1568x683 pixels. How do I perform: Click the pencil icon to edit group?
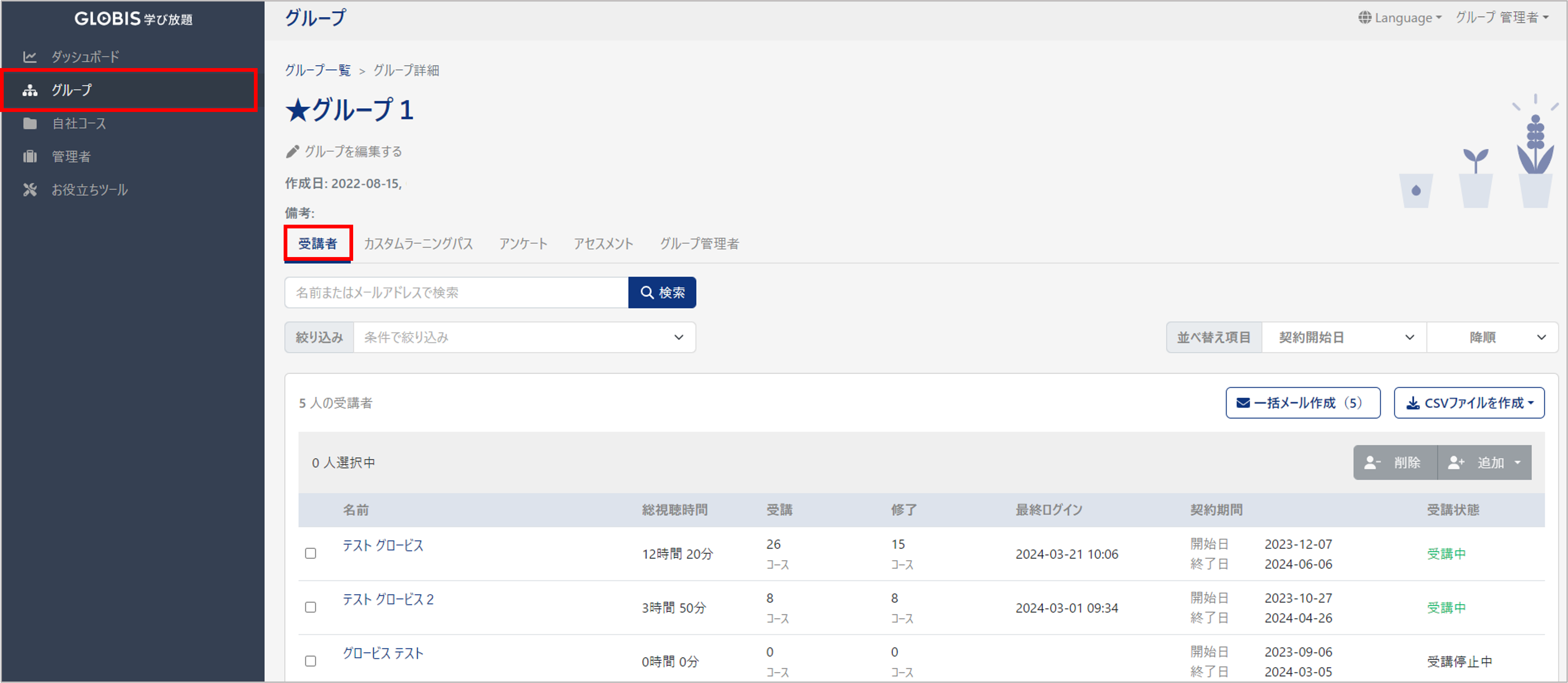click(x=293, y=152)
